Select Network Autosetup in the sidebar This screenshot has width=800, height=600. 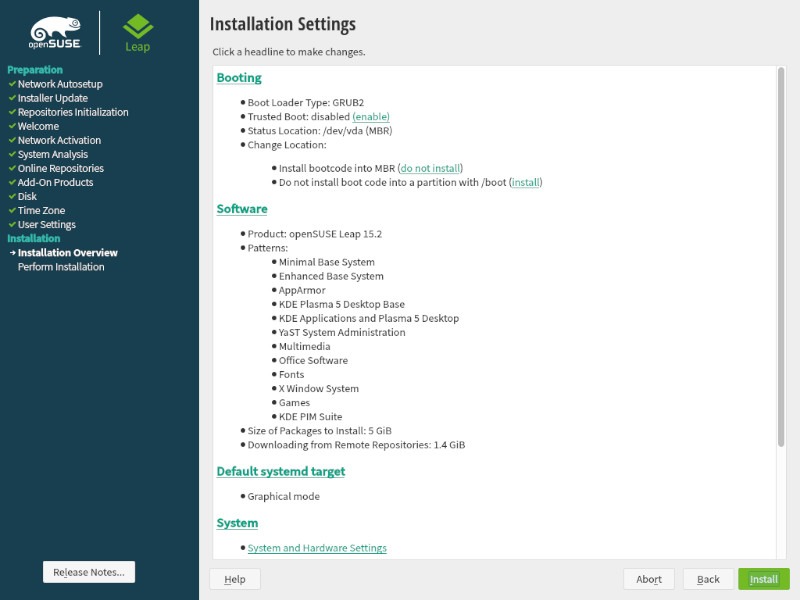[x=62, y=84]
